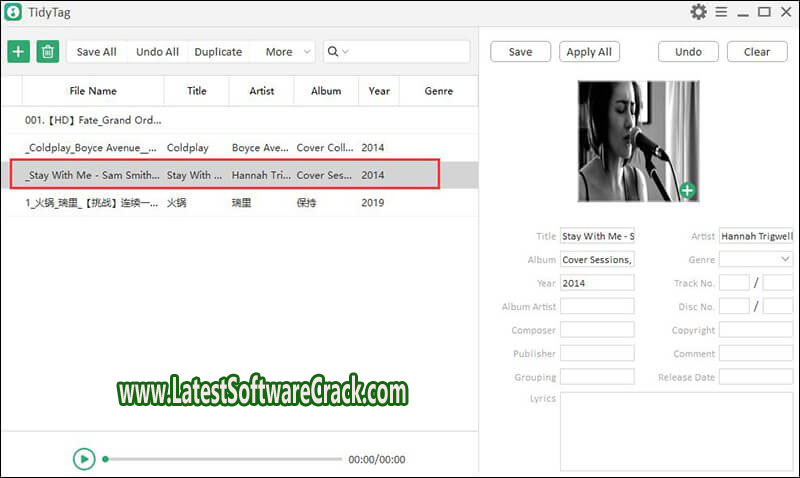Sort by the Artist column header

pyautogui.click(x=261, y=91)
